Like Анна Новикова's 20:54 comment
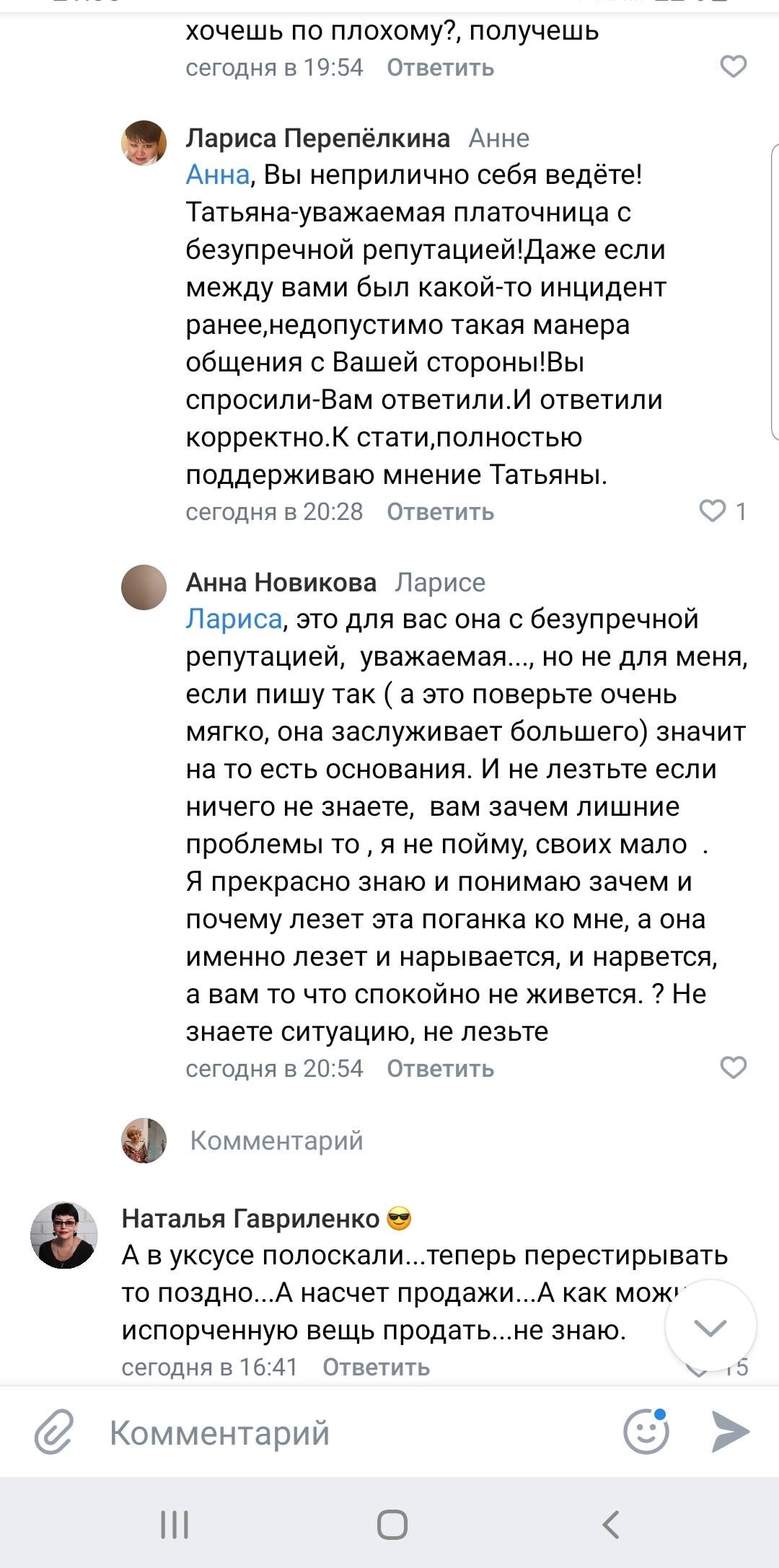Image resolution: width=779 pixels, height=1568 pixels. 733,1067
